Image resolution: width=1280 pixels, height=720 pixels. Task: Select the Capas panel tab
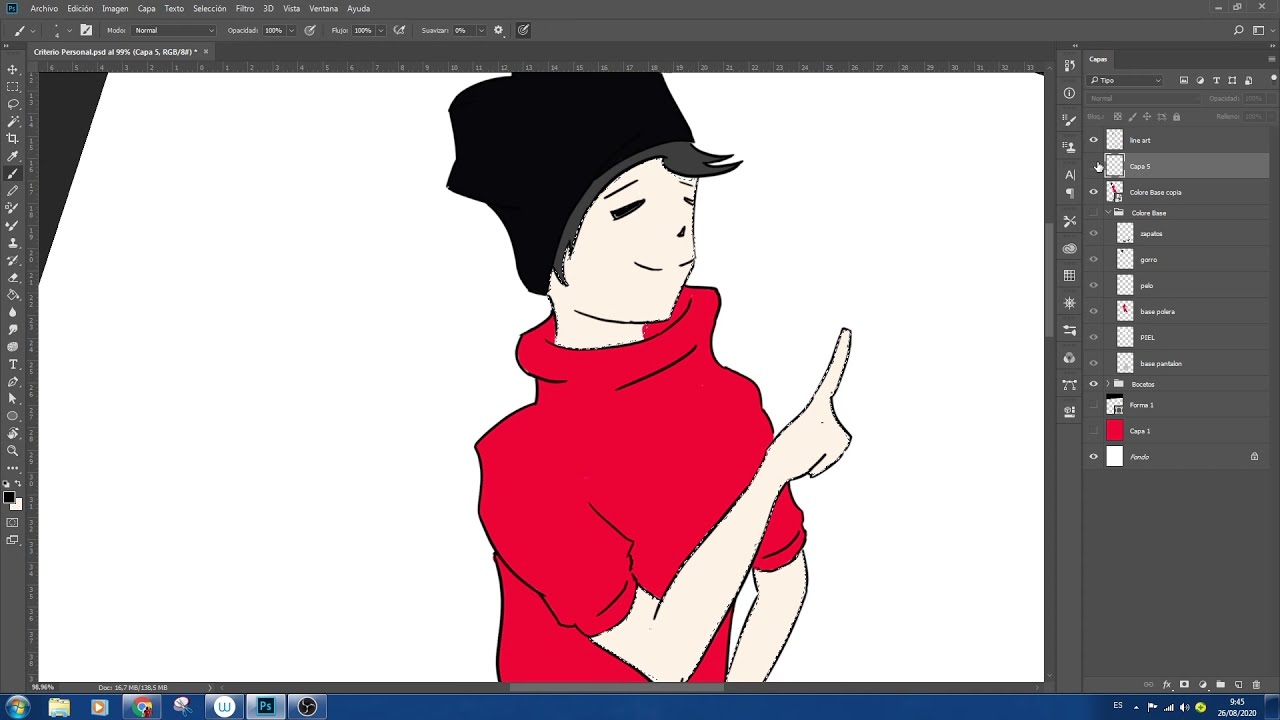[x=1098, y=59]
